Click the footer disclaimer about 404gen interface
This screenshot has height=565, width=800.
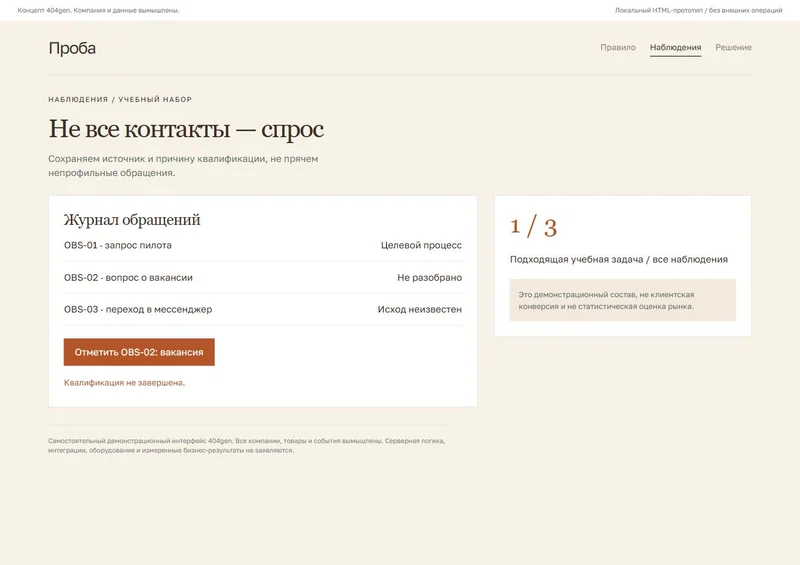(247, 446)
